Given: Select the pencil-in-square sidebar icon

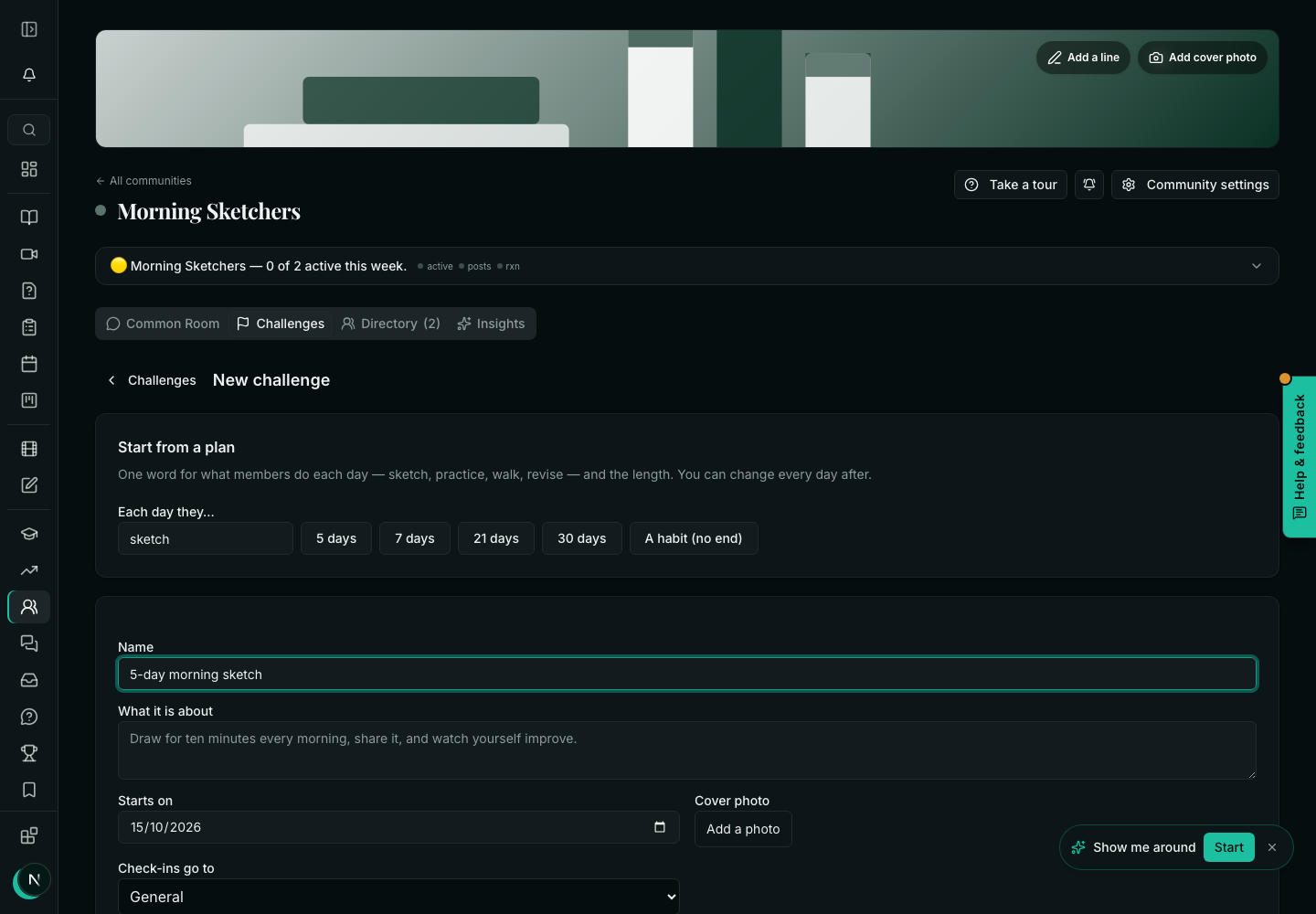Looking at the screenshot, I should click(x=29, y=485).
